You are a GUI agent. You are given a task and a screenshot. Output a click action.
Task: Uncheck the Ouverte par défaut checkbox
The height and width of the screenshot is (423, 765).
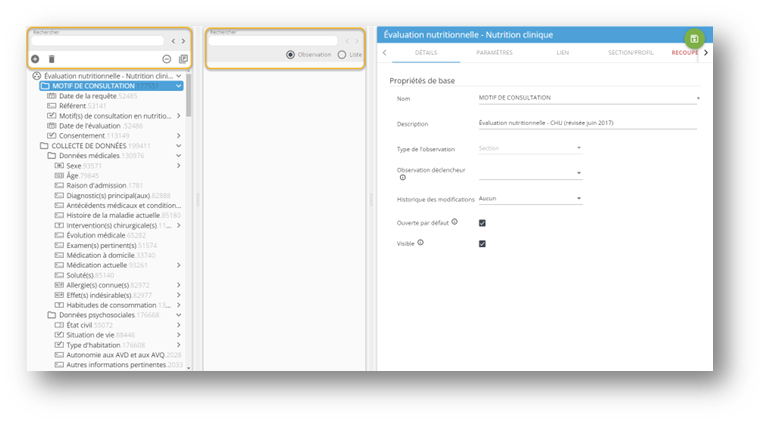click(x=482, y=223)
